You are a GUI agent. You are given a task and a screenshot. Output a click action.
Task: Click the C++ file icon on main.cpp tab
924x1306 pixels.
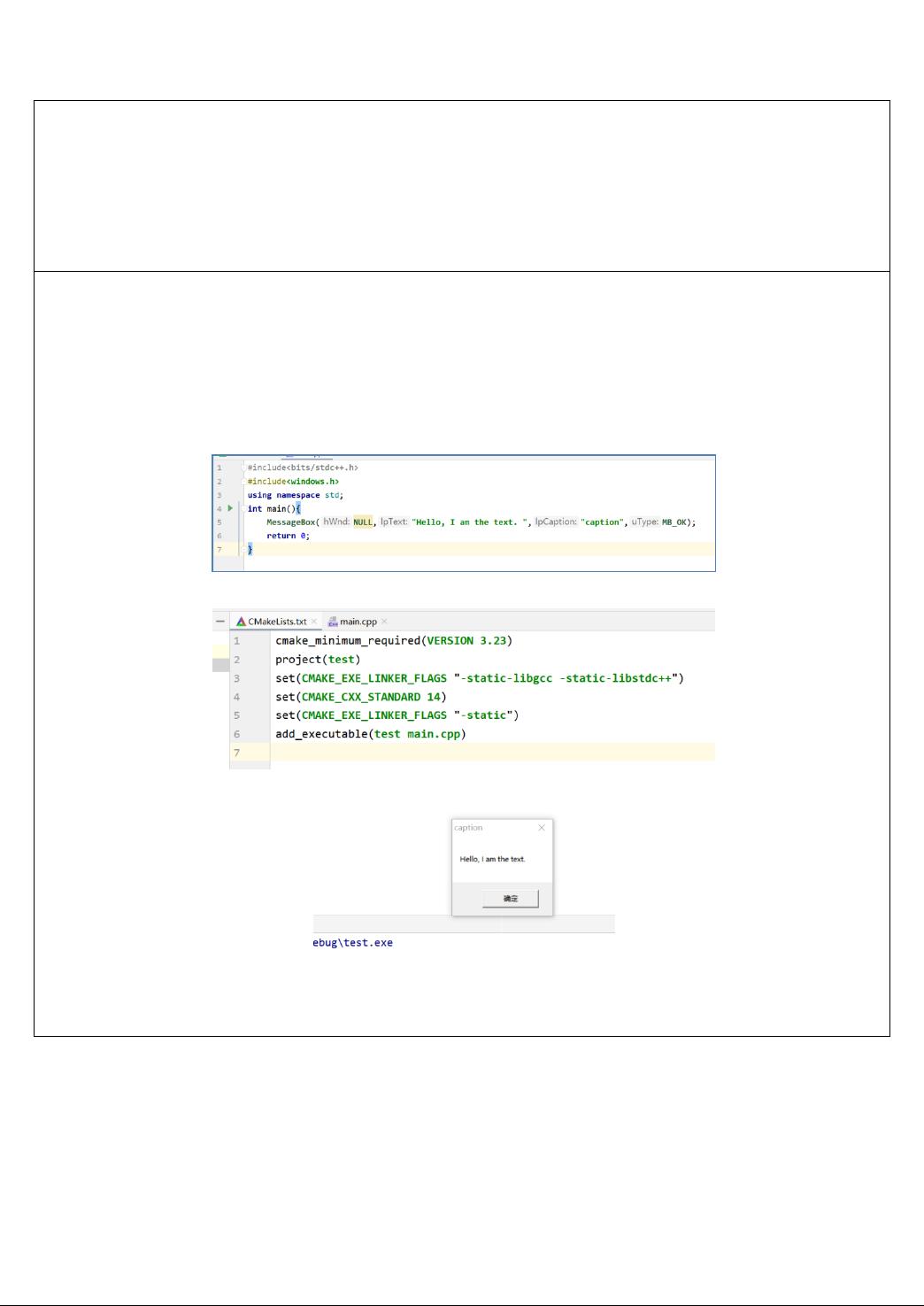pyautogui.click(x=333, y=622)
